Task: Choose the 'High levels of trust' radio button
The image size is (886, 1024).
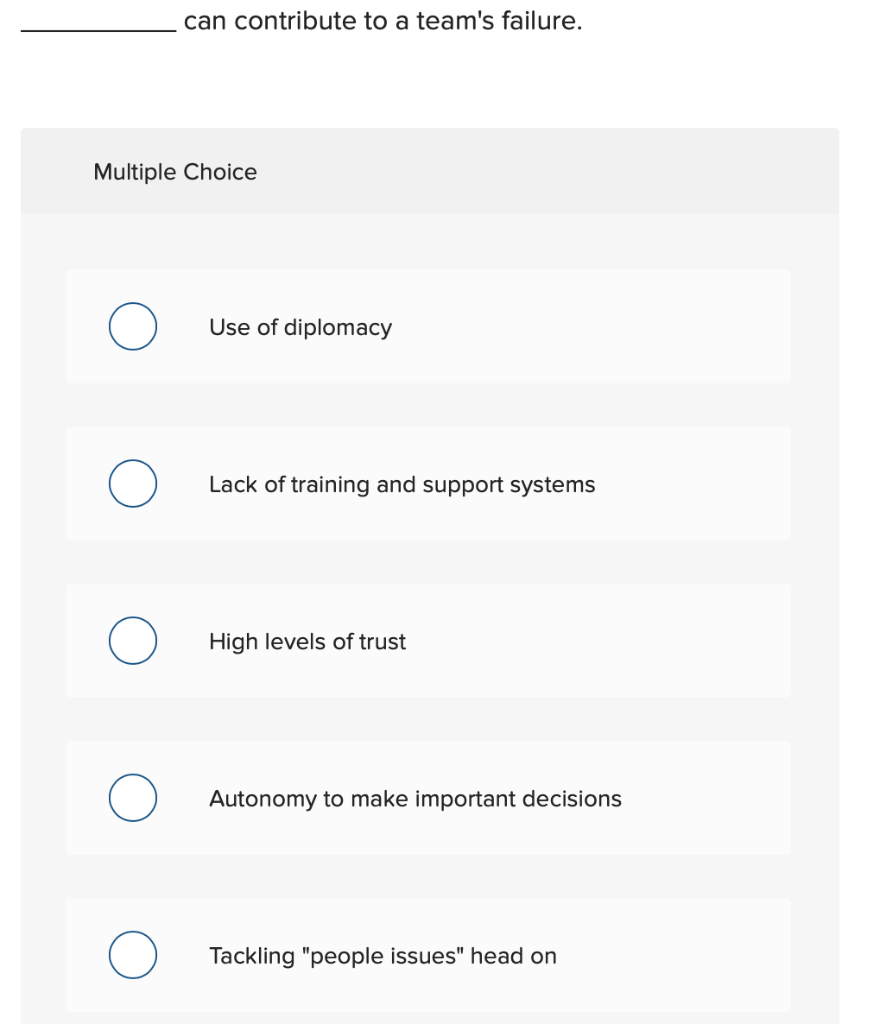Action: (132, 640)
